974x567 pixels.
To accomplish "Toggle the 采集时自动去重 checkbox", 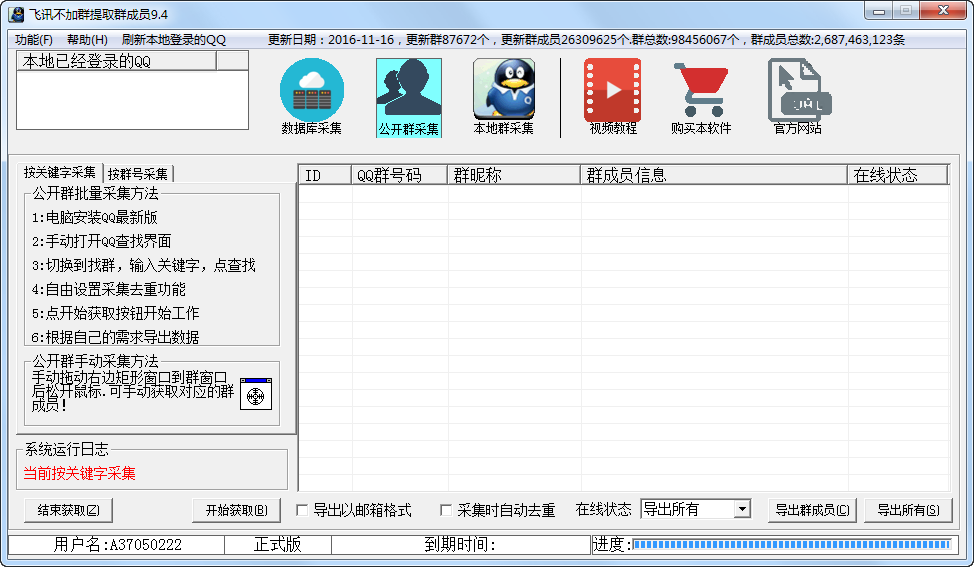I will [446, 510].
